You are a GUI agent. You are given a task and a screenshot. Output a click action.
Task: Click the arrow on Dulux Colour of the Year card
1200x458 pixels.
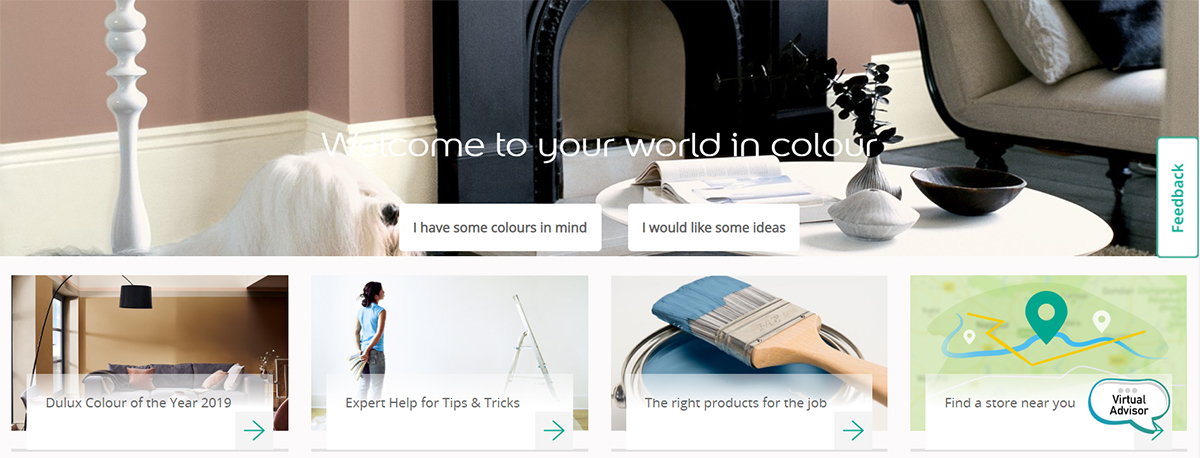254,431
